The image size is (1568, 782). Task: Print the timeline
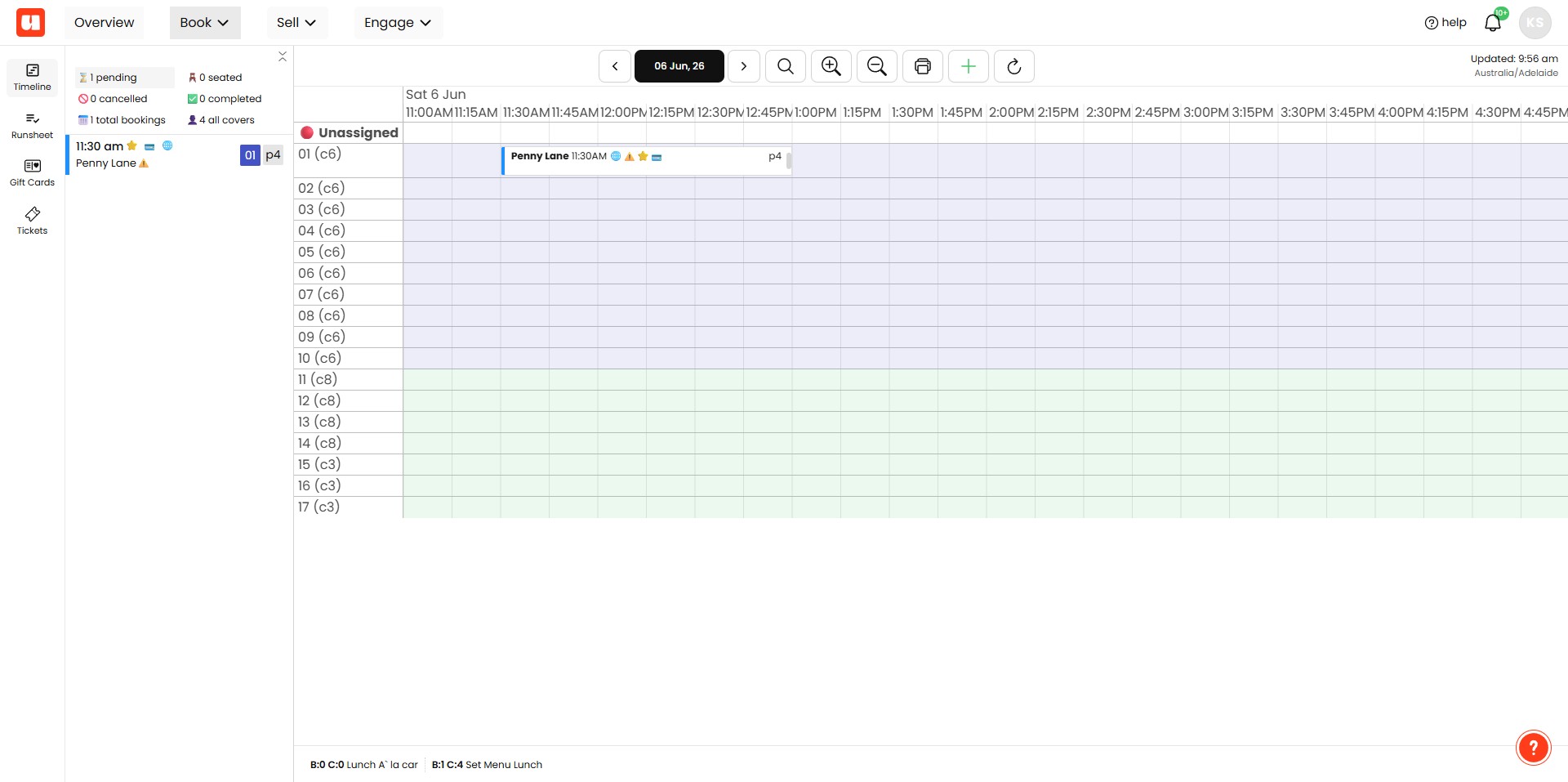click(923, 66)
